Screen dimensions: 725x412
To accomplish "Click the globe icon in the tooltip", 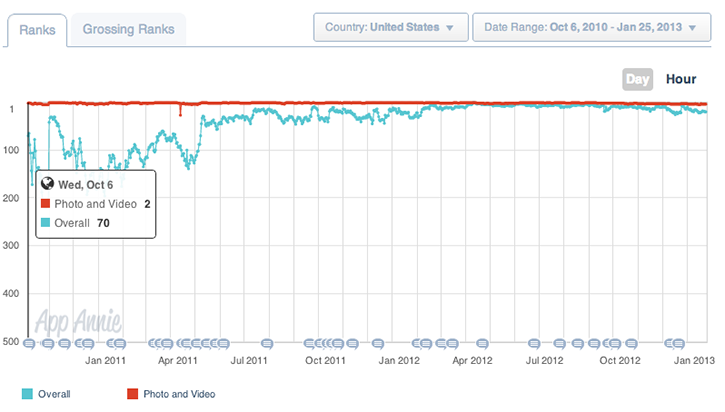I will [47, 184].
